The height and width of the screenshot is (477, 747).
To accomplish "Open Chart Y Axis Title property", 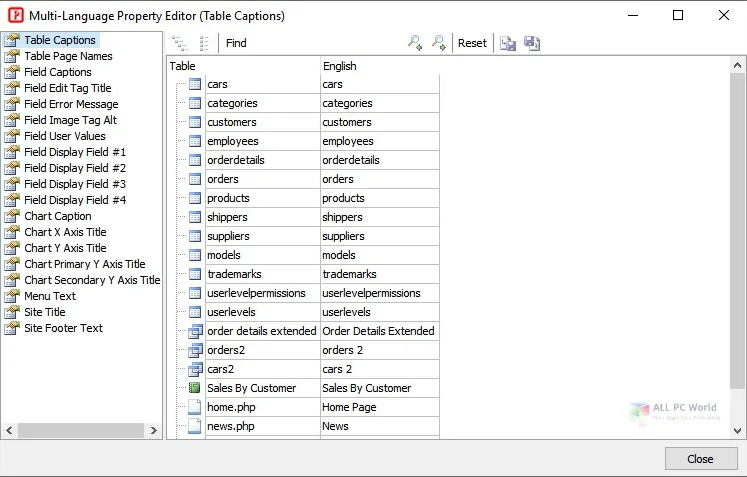I will tap(65, 248).
